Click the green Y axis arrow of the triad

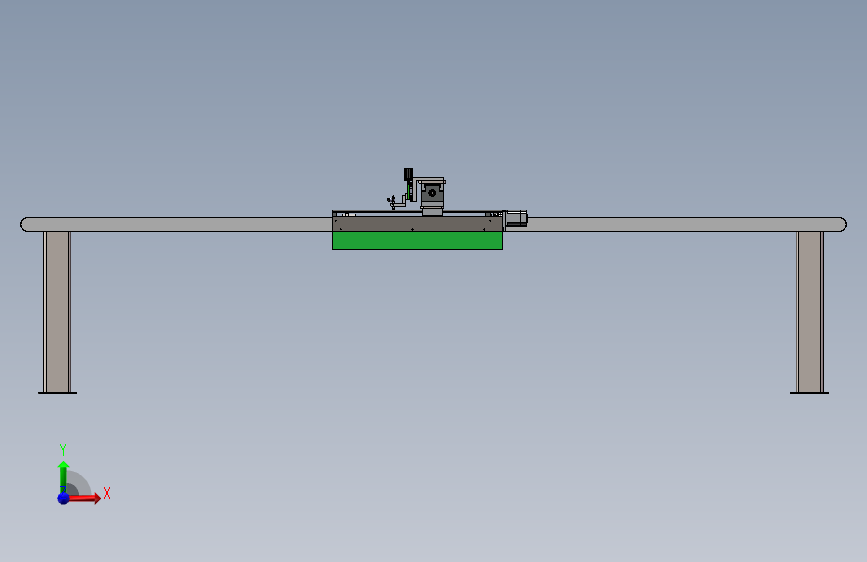tap(63, 476)
